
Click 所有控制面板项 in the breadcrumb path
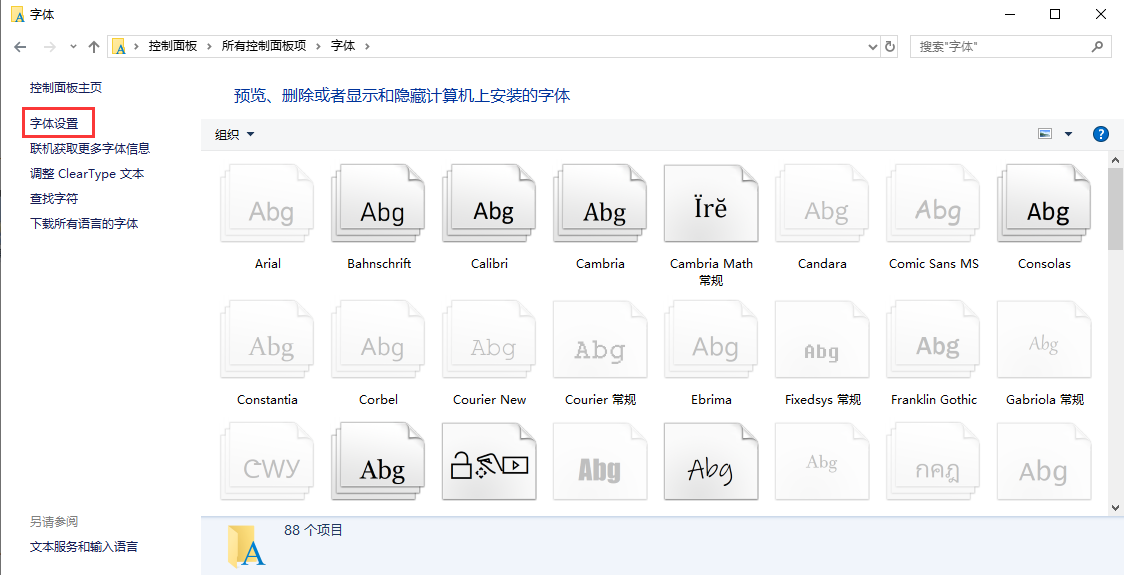[x=264, y=46]
